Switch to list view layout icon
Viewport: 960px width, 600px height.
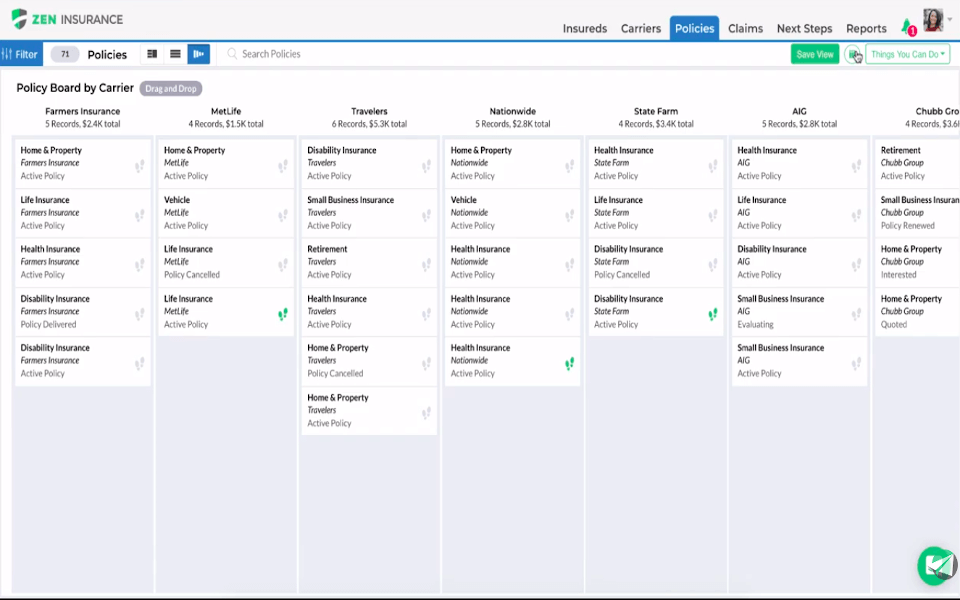pos(175,54)
